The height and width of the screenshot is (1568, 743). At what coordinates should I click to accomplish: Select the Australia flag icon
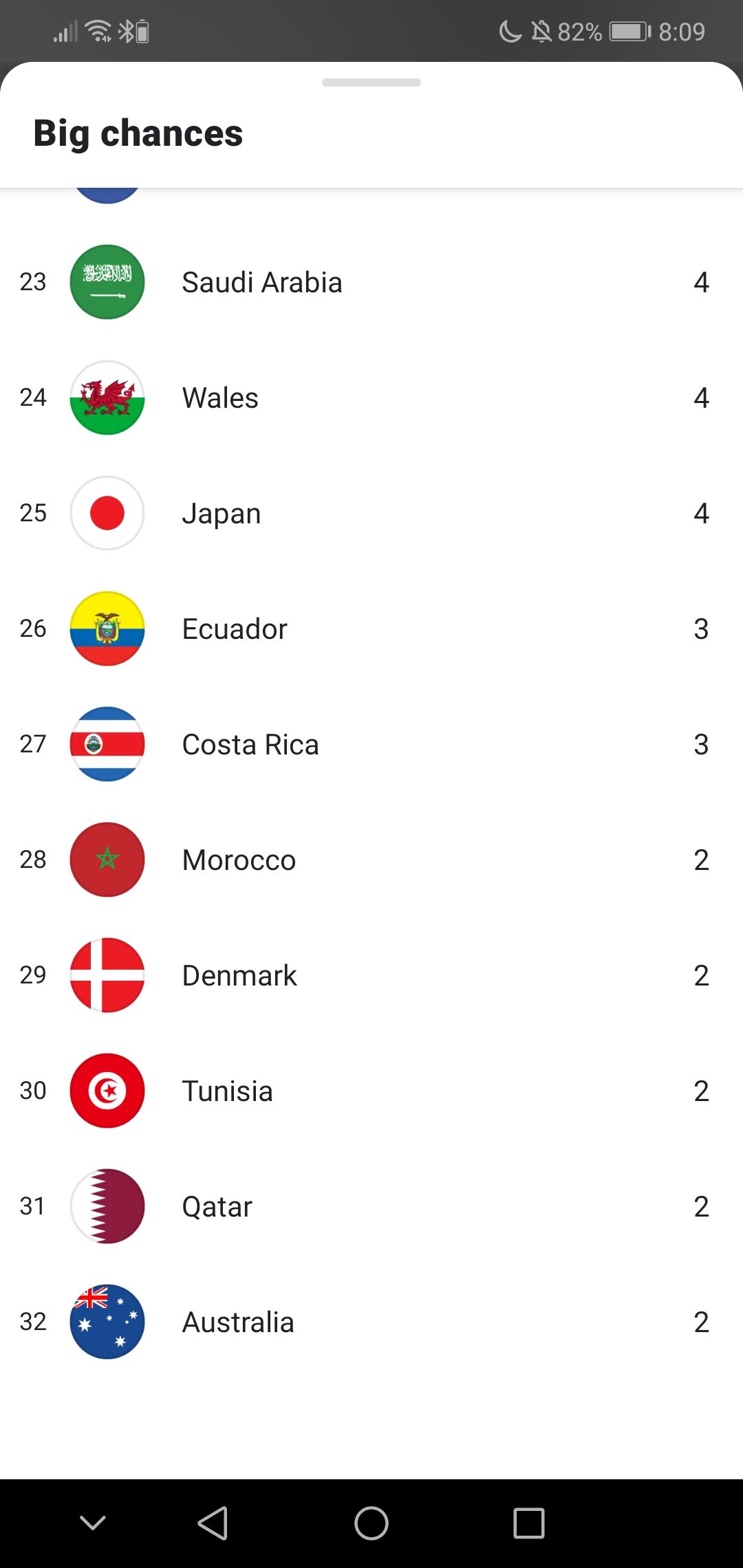[x=107, y=1322]
